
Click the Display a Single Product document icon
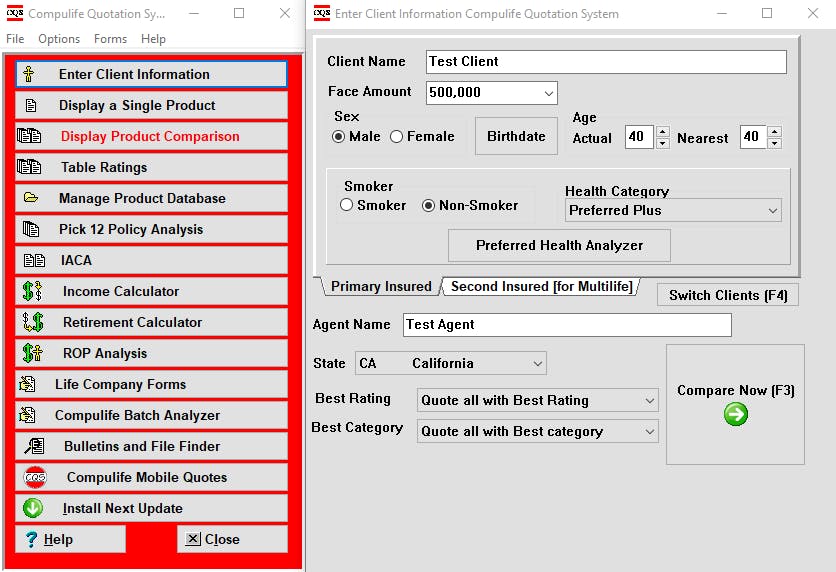pyautogui.click(x=31, y=106)
